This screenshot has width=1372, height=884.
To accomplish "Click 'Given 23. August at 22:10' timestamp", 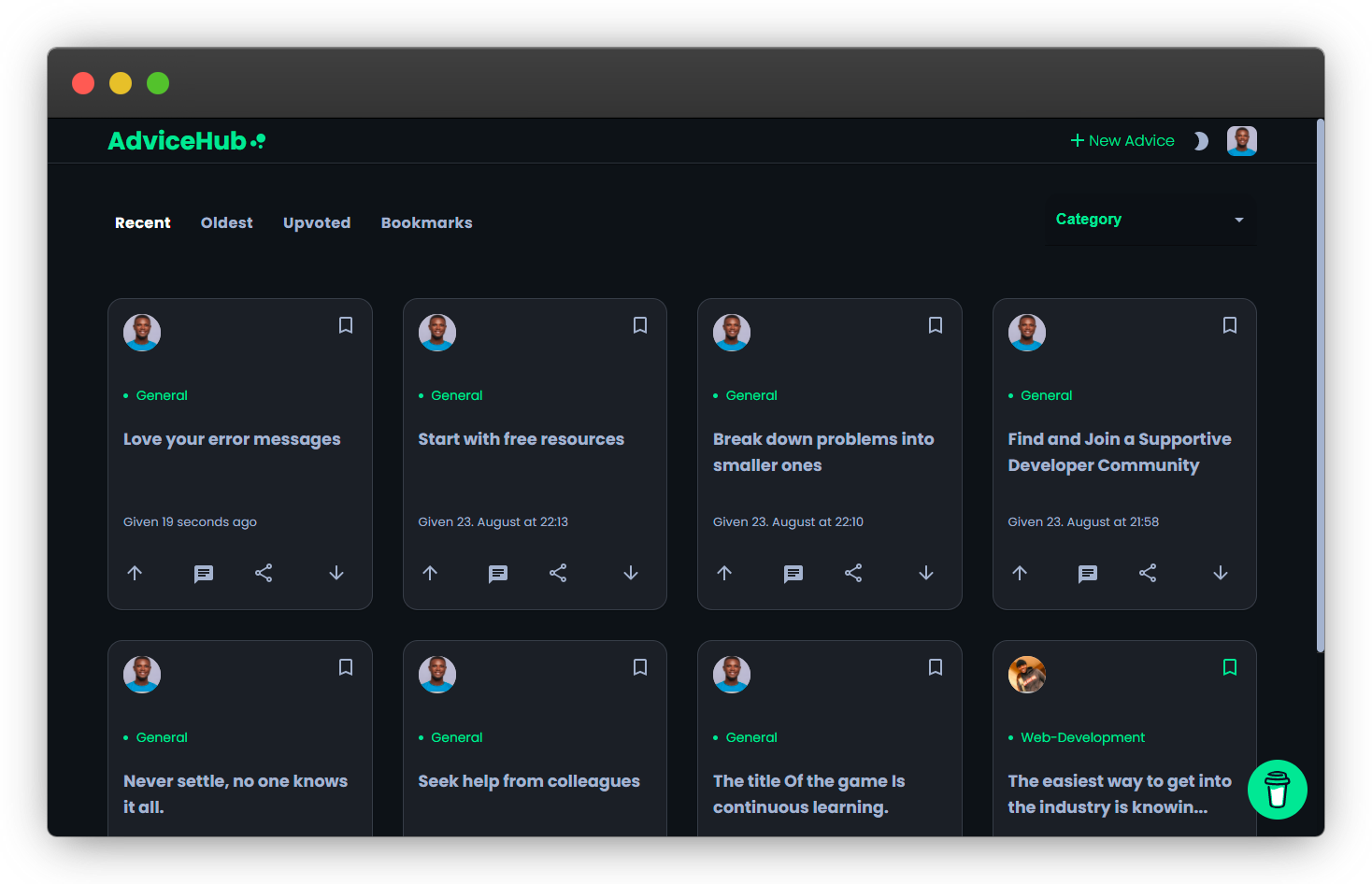I will tap(788, 522).
